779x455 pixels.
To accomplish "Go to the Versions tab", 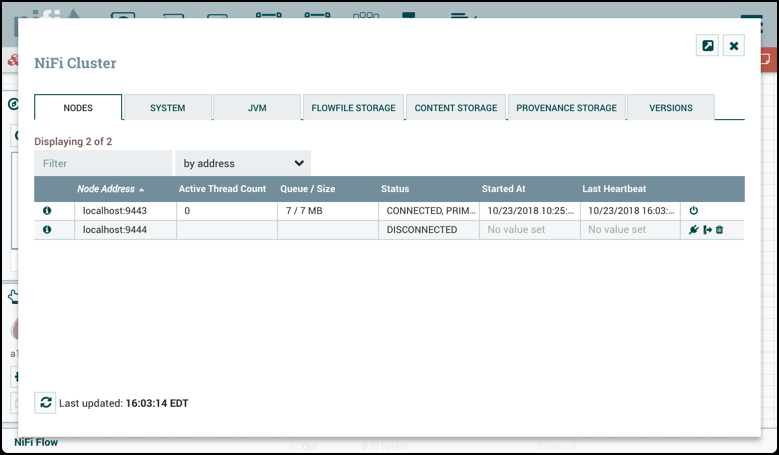I will point(670,108).
